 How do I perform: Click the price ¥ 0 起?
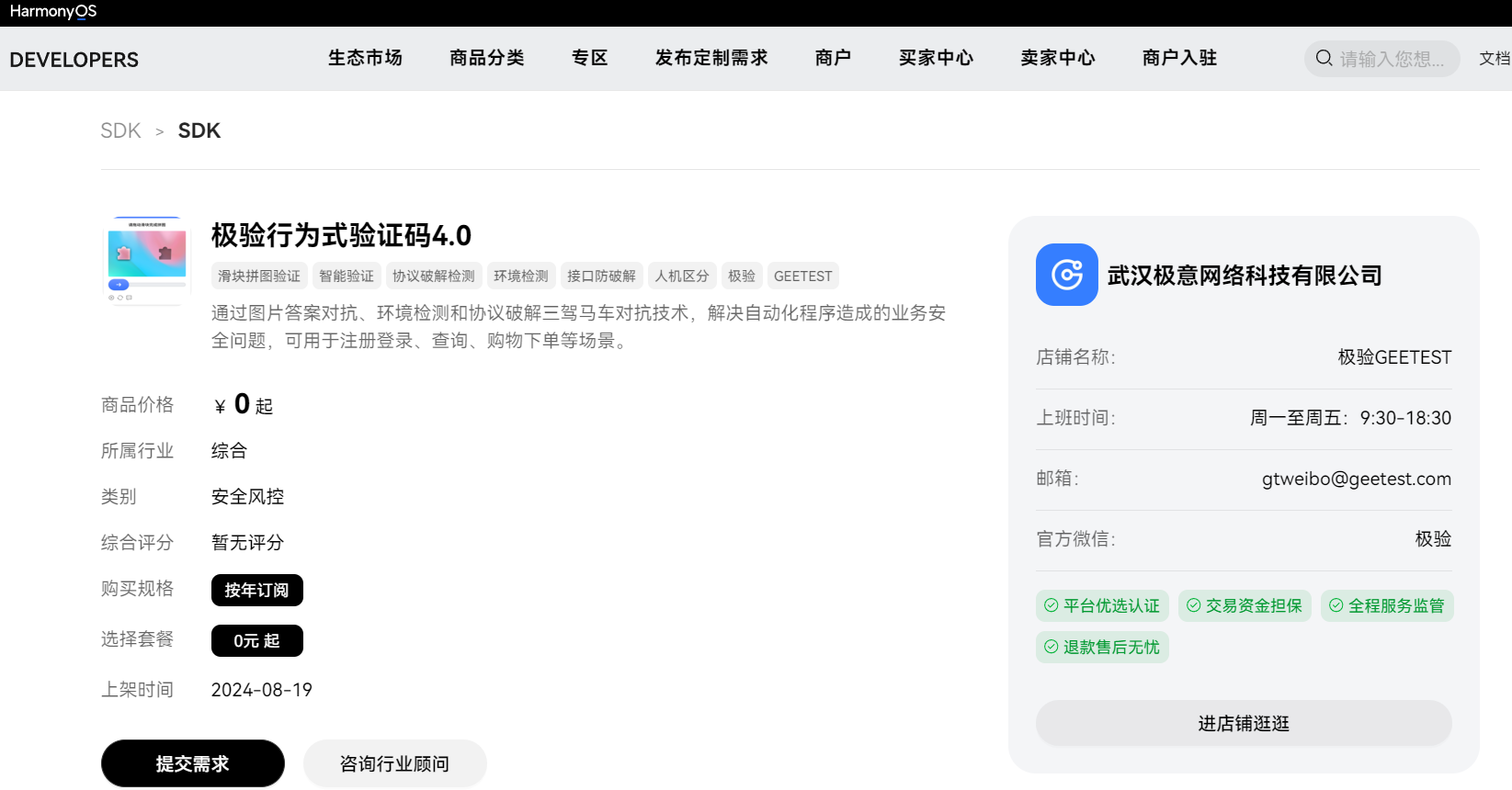point(244,404)
